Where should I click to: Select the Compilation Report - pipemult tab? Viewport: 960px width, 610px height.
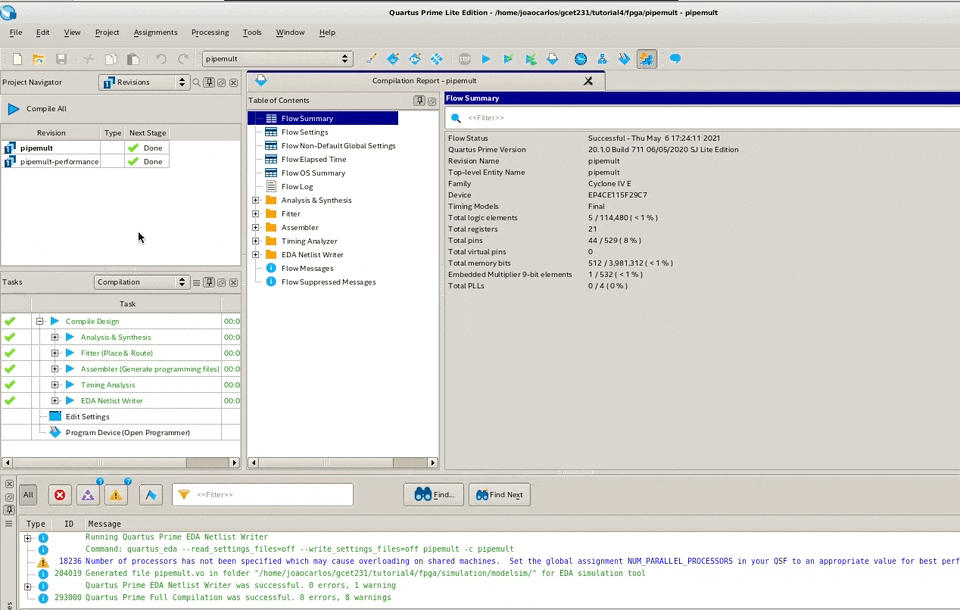tap(424, 81)
